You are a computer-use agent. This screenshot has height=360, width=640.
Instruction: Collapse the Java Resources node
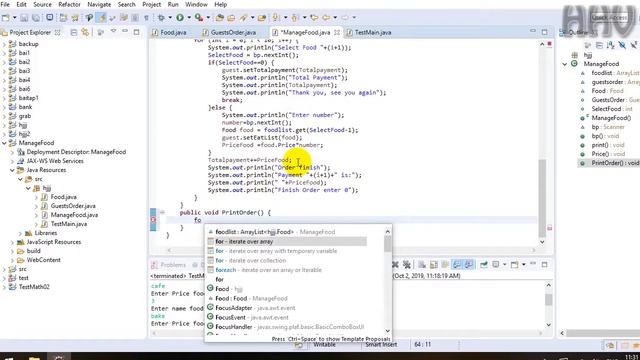tap(12, 170)
